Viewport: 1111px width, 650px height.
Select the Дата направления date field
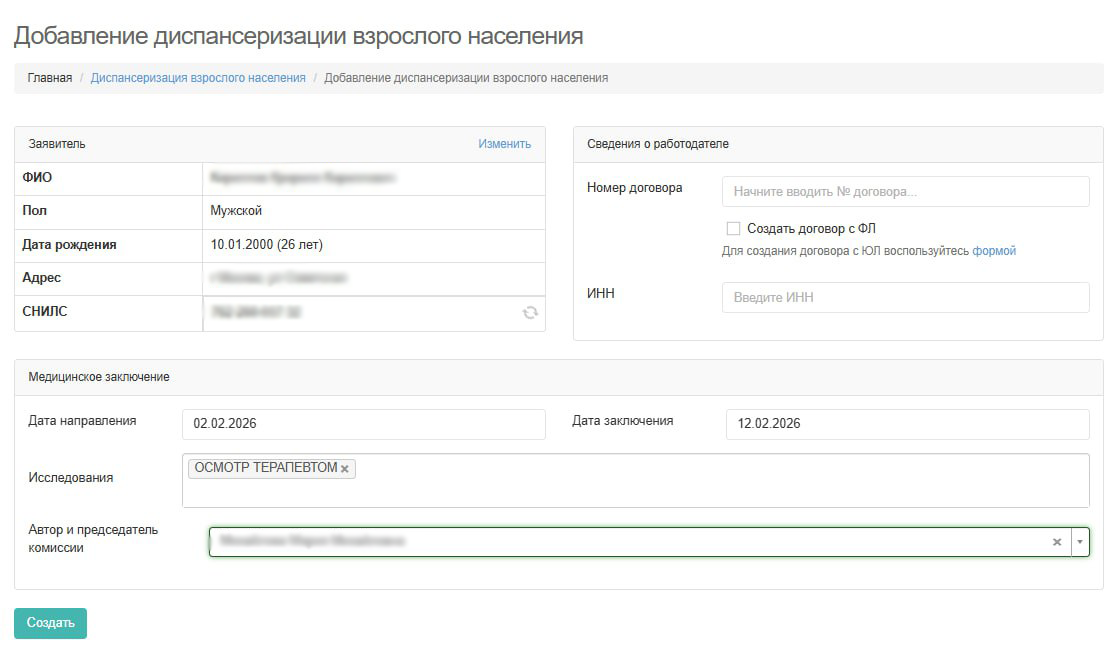pos(364,424)
